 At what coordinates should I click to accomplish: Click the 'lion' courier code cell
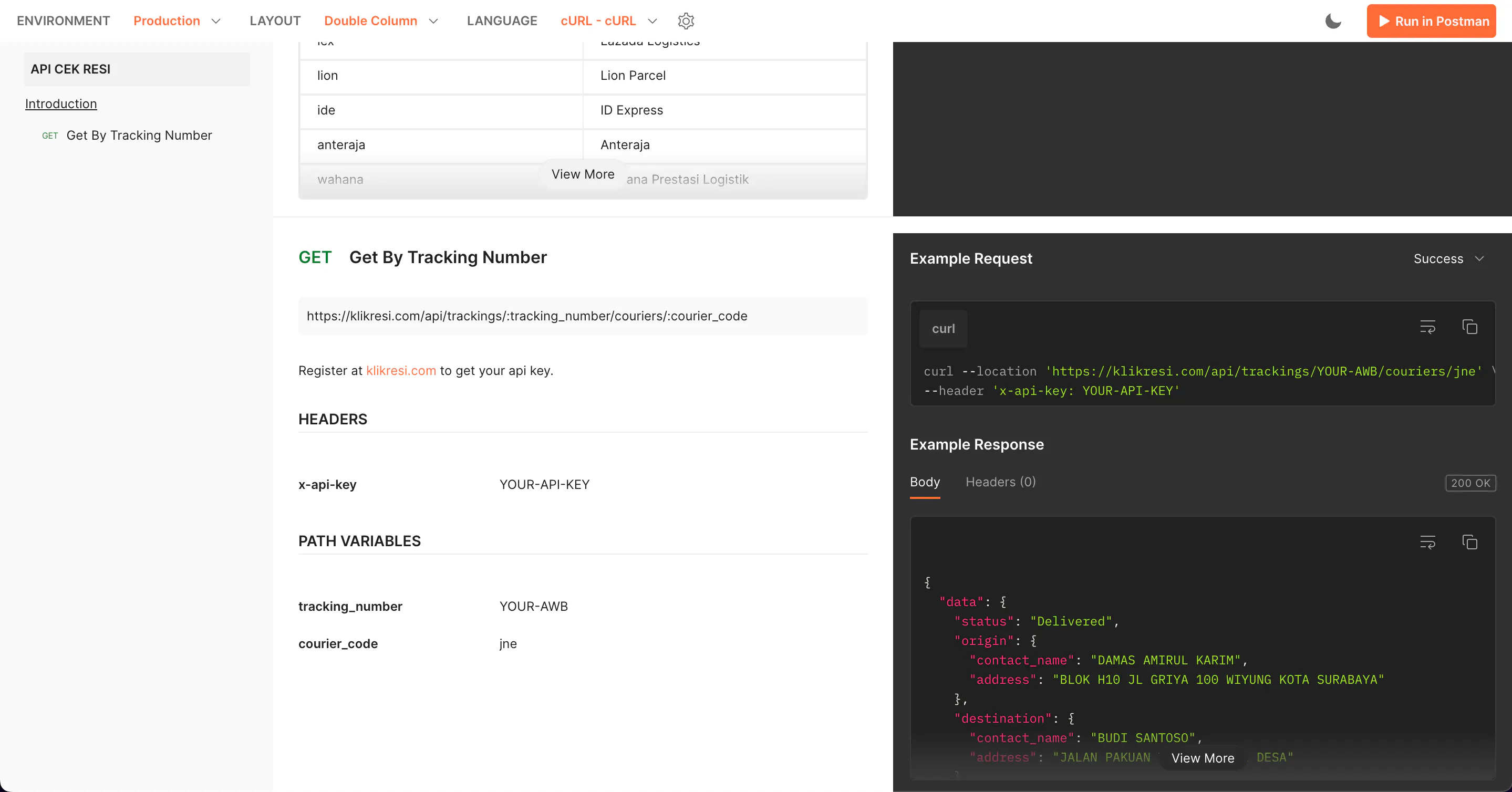tap(441, 76)
